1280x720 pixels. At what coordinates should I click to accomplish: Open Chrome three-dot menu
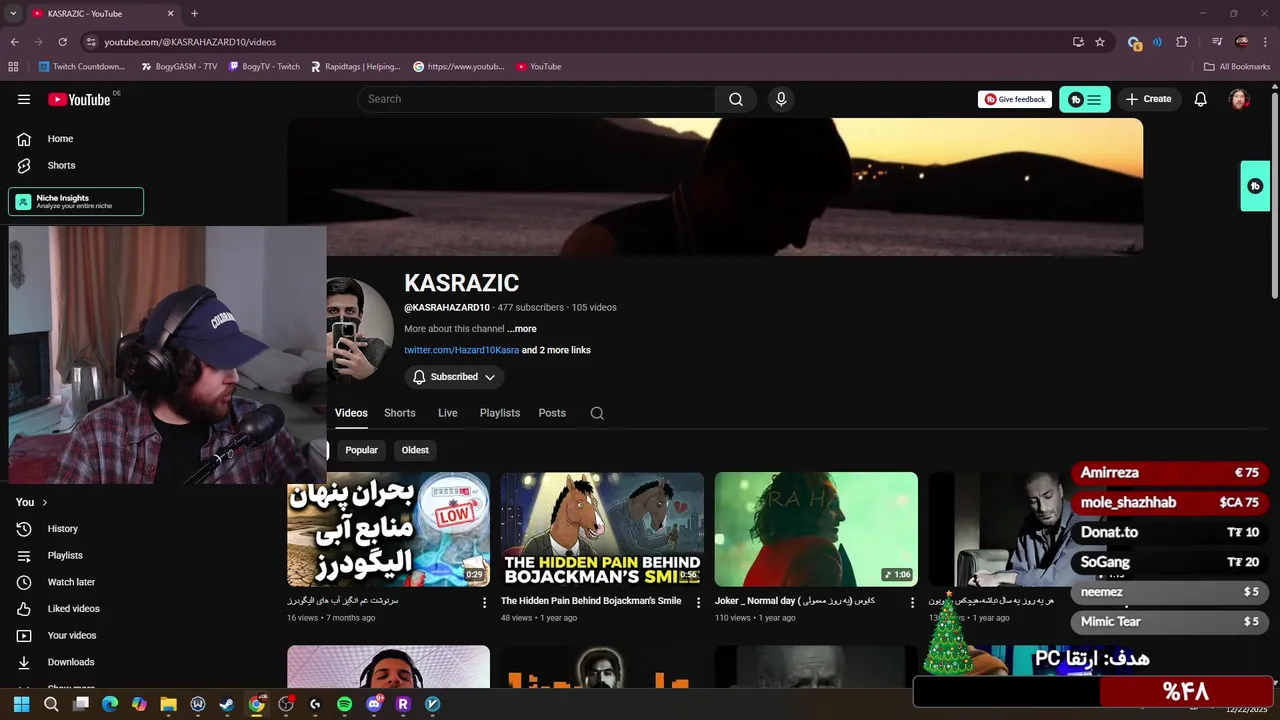click(1266, 42)
